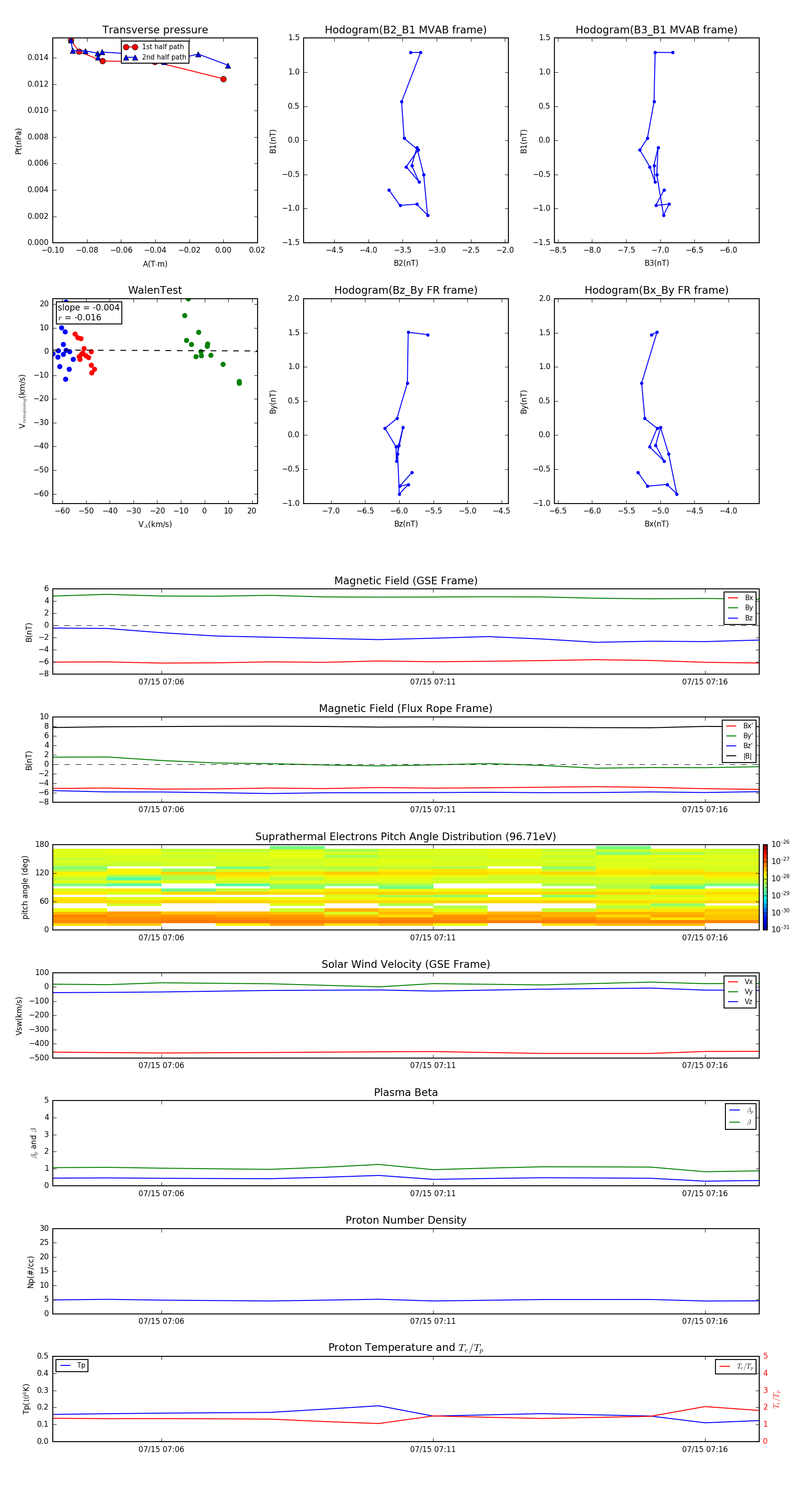Click the beta_p legend entry in Plasma Beta
812x1489 pixels.
point(741,1110)
